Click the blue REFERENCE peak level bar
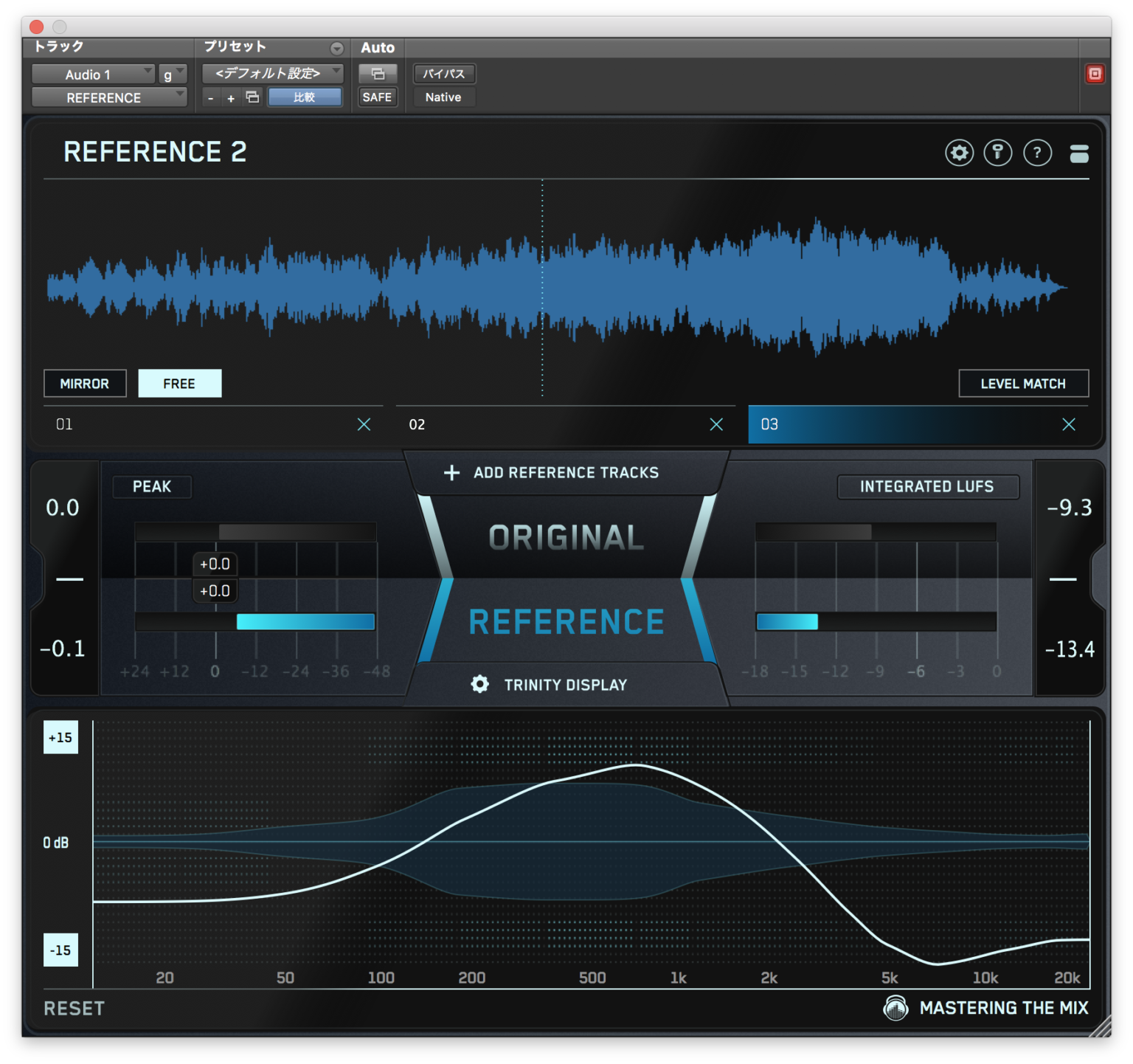Viewport: 1133px width, 1064px height. (305, 622)
